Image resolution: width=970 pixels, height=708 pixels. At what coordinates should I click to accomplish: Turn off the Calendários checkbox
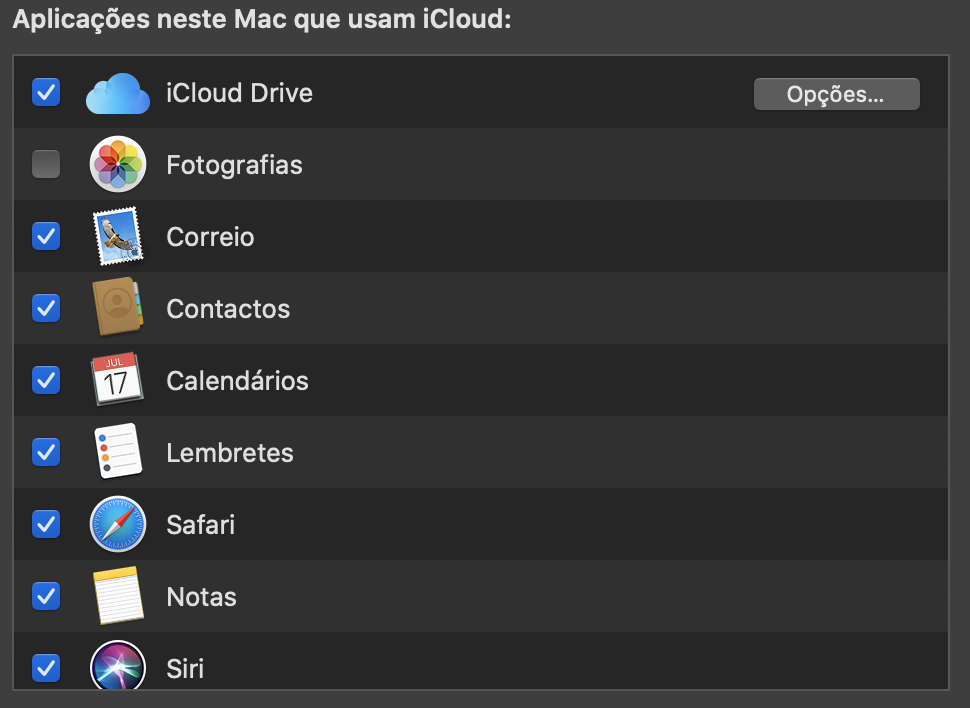coord(46,380)
